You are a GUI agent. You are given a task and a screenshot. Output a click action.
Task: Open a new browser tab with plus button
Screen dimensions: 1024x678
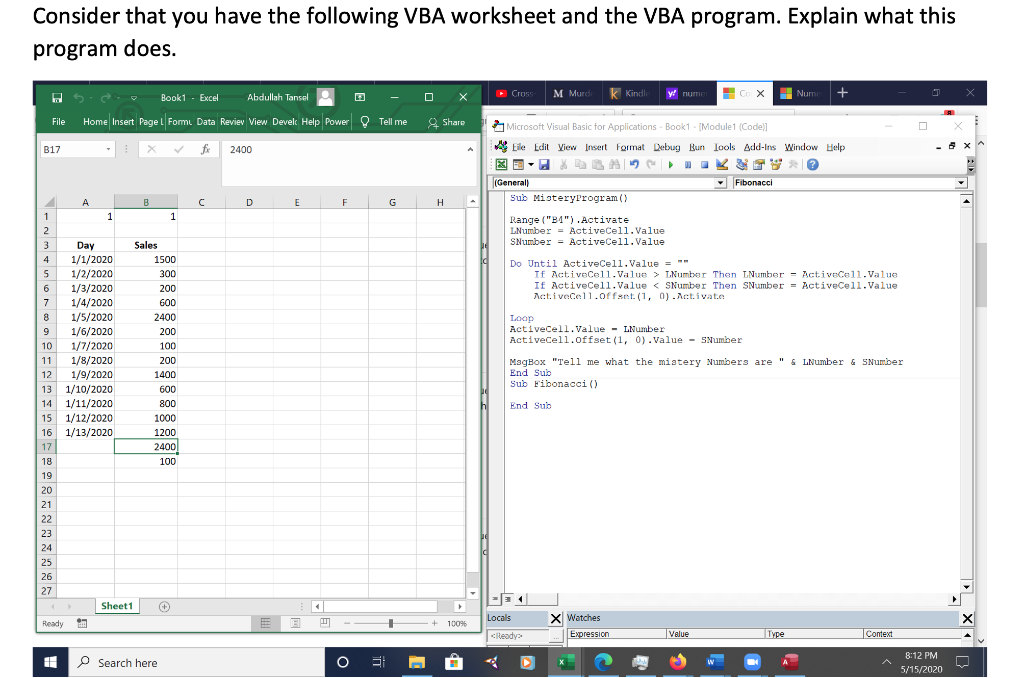coord(842,93)
